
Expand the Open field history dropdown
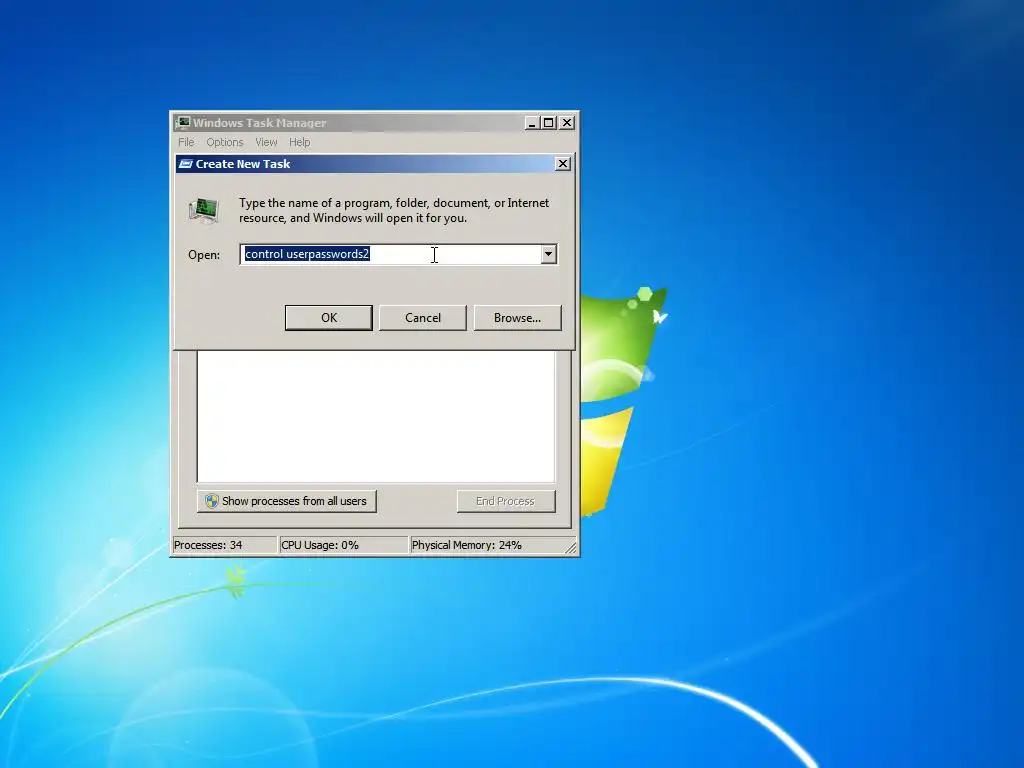[x=549, y=254]
